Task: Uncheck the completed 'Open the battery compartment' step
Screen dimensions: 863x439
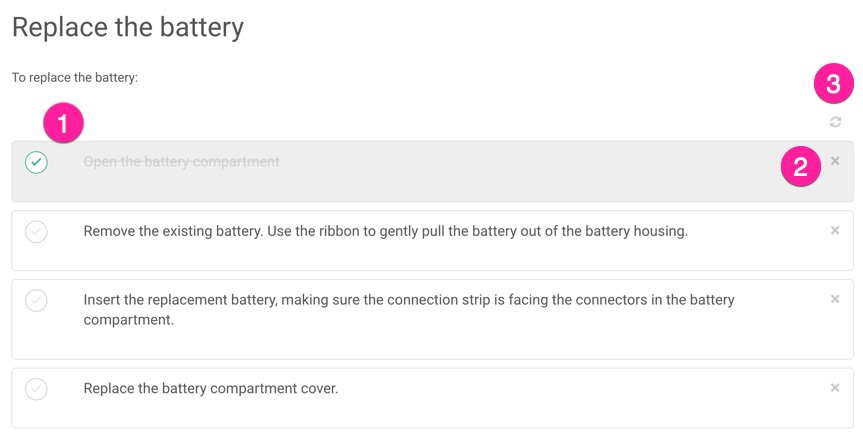Action: pos(36,162)
